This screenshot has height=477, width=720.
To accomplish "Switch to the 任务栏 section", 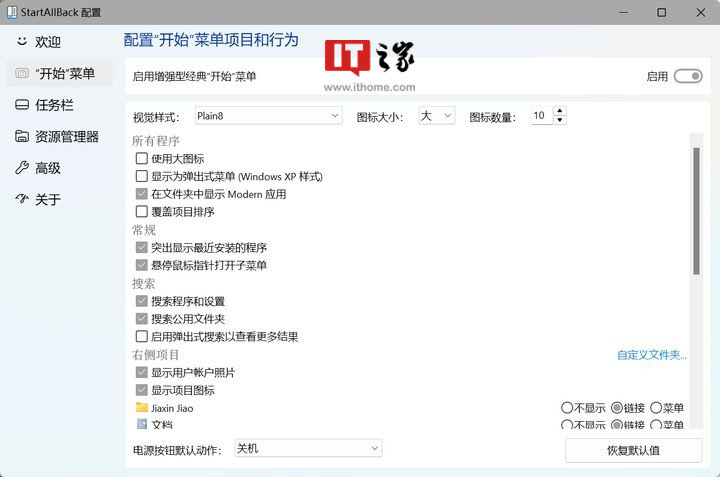I will [x=59, y=105].
